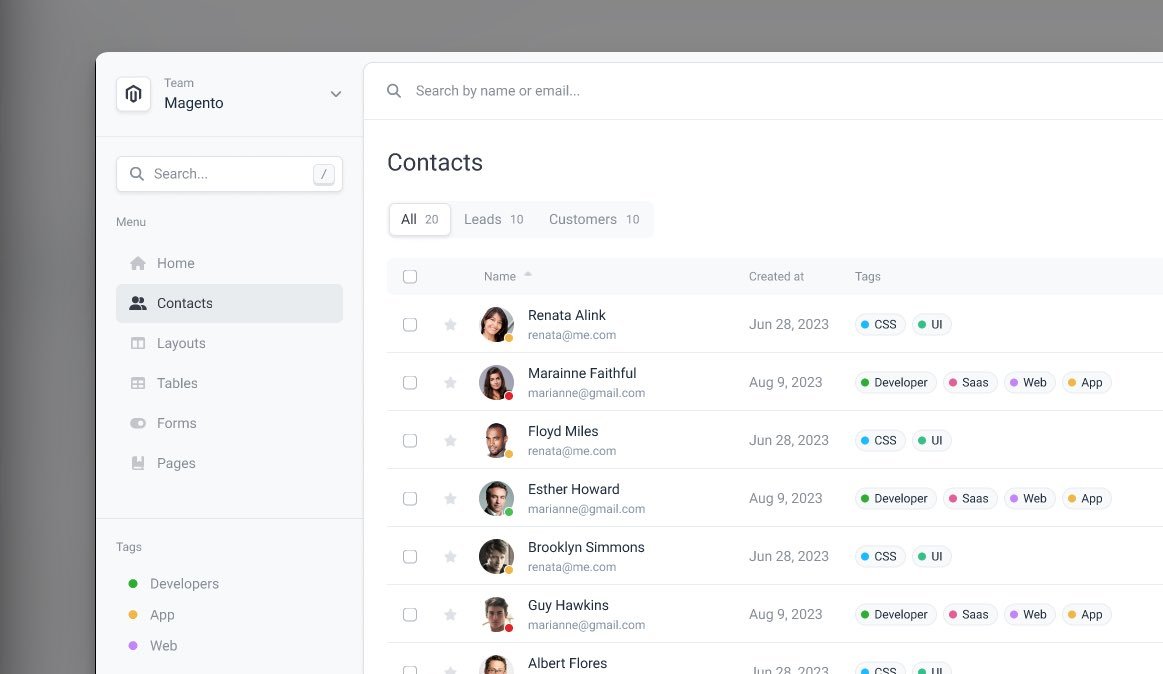Click the Tables grid icon
This screenshot has width=1163, height=674.
[x=138, y=383]
